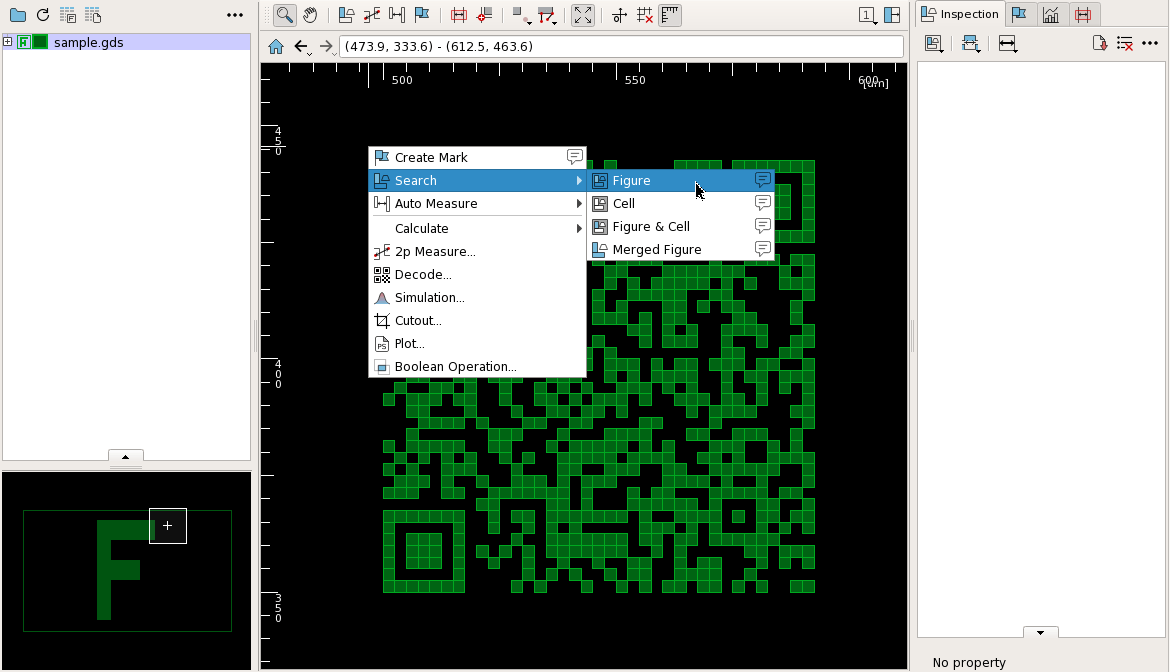Choose Simulation... from context menu

478,298
